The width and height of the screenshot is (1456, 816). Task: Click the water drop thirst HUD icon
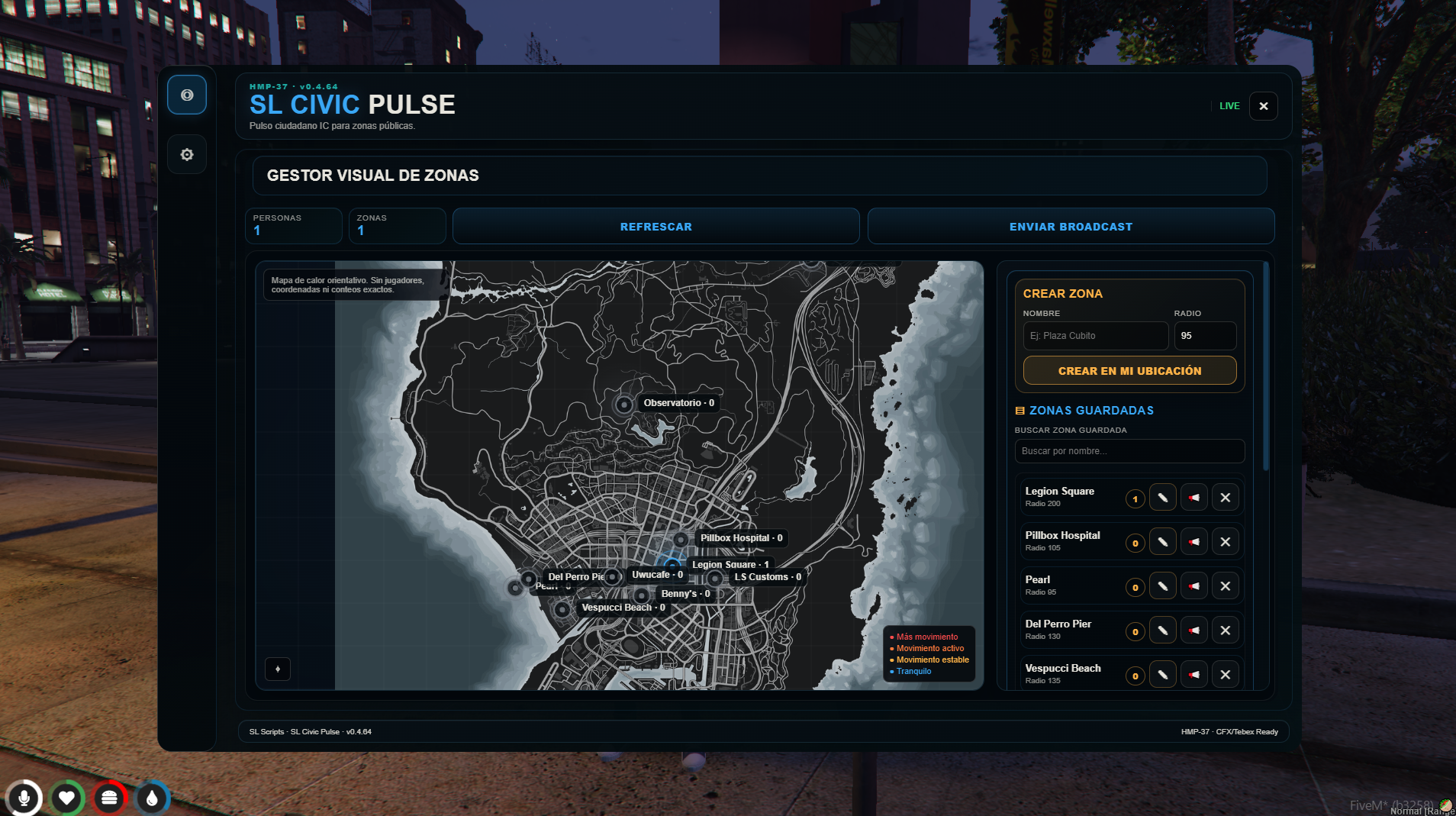tap(152, 798)
